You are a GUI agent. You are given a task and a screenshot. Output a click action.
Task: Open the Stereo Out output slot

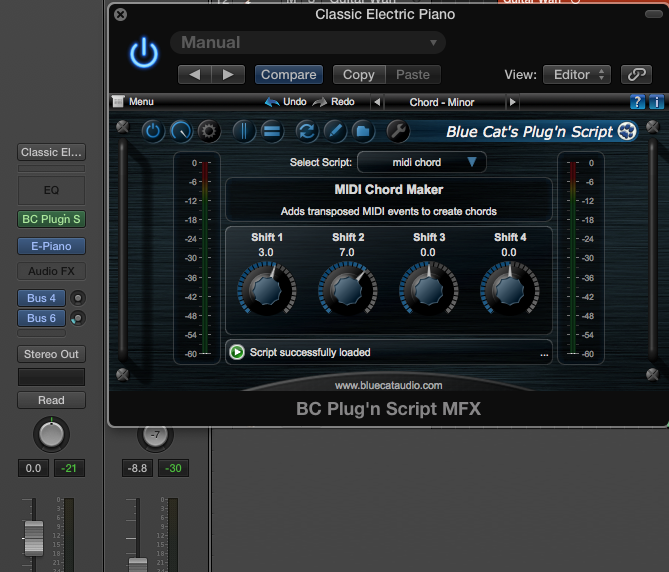[51, 354]
